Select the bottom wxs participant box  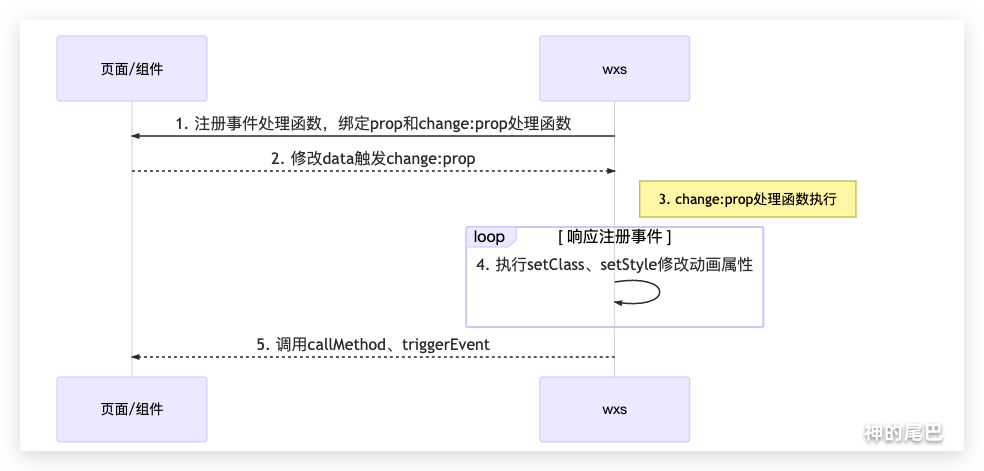614,408
